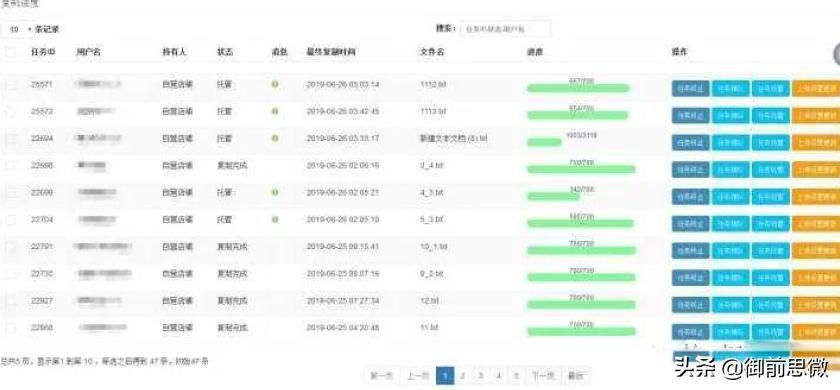Click dark blue 任务终止 button in 5_3.txt row

coord(691,223)
